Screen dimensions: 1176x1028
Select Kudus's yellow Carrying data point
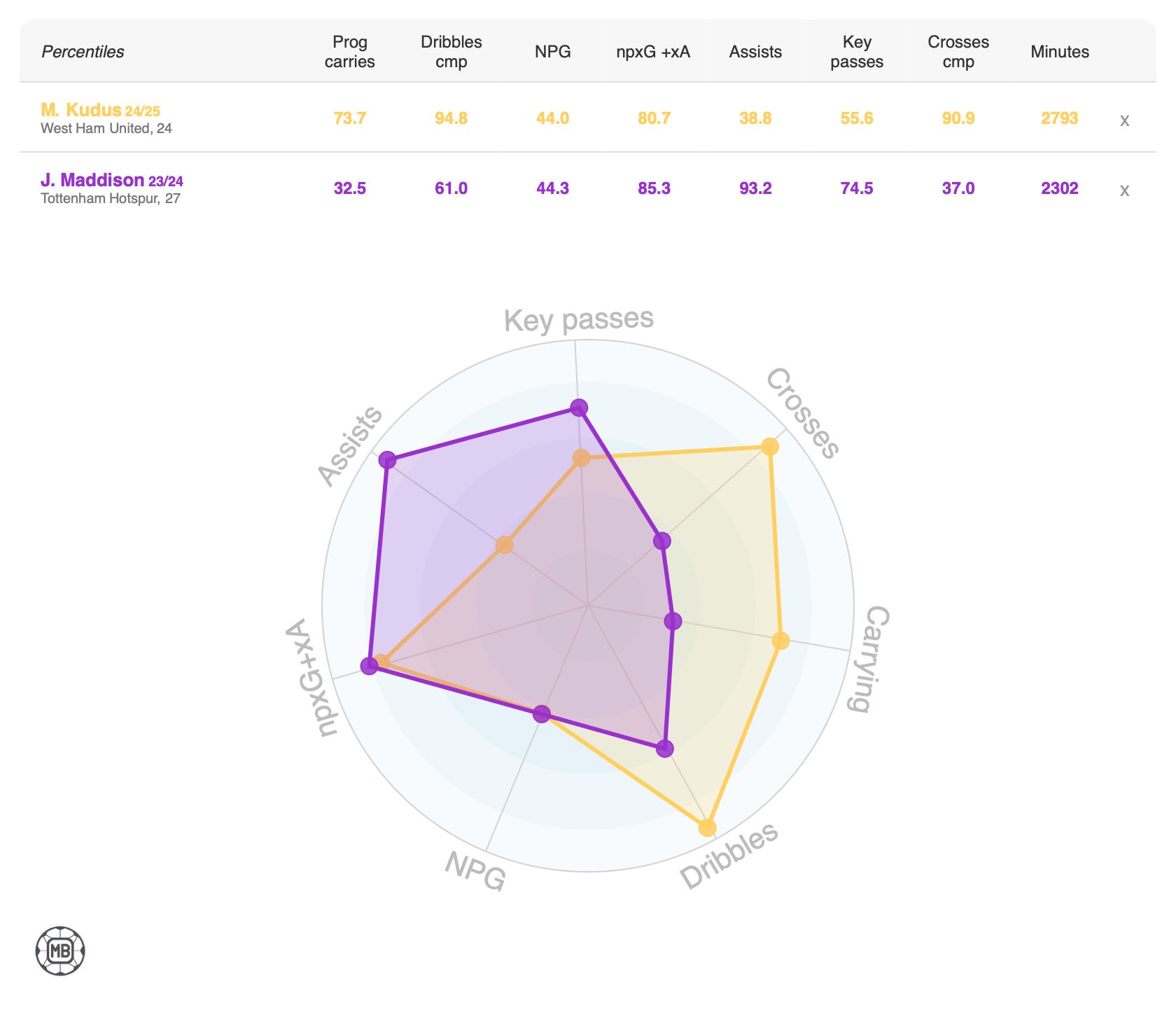pos(780,640)
